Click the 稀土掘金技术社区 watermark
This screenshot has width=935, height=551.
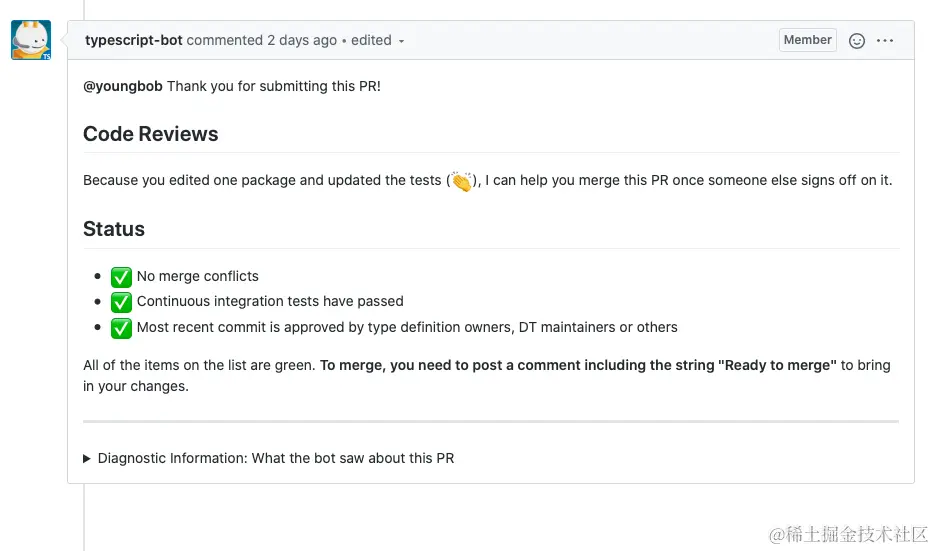pyautogui.click(x=848, y=533)
